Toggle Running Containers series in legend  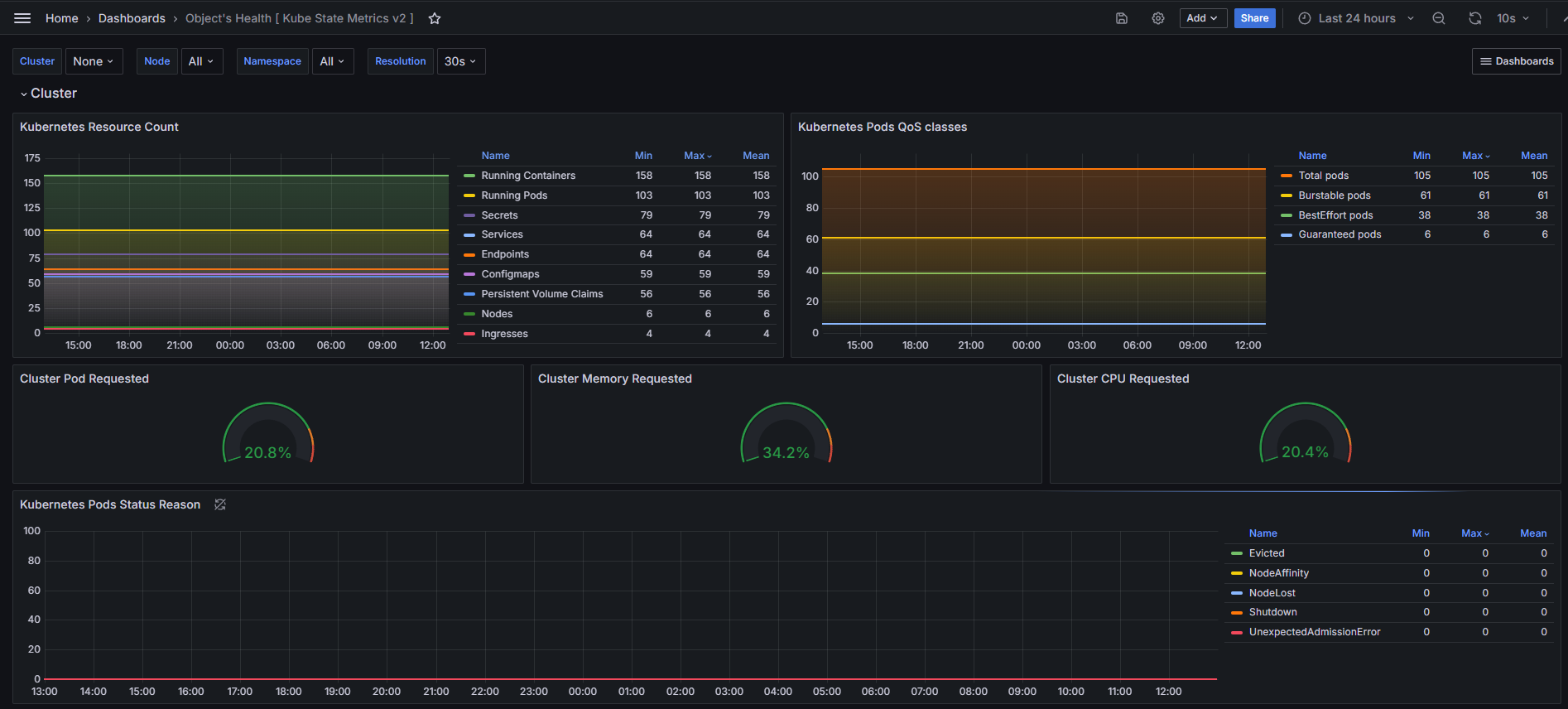coord(528,176)
